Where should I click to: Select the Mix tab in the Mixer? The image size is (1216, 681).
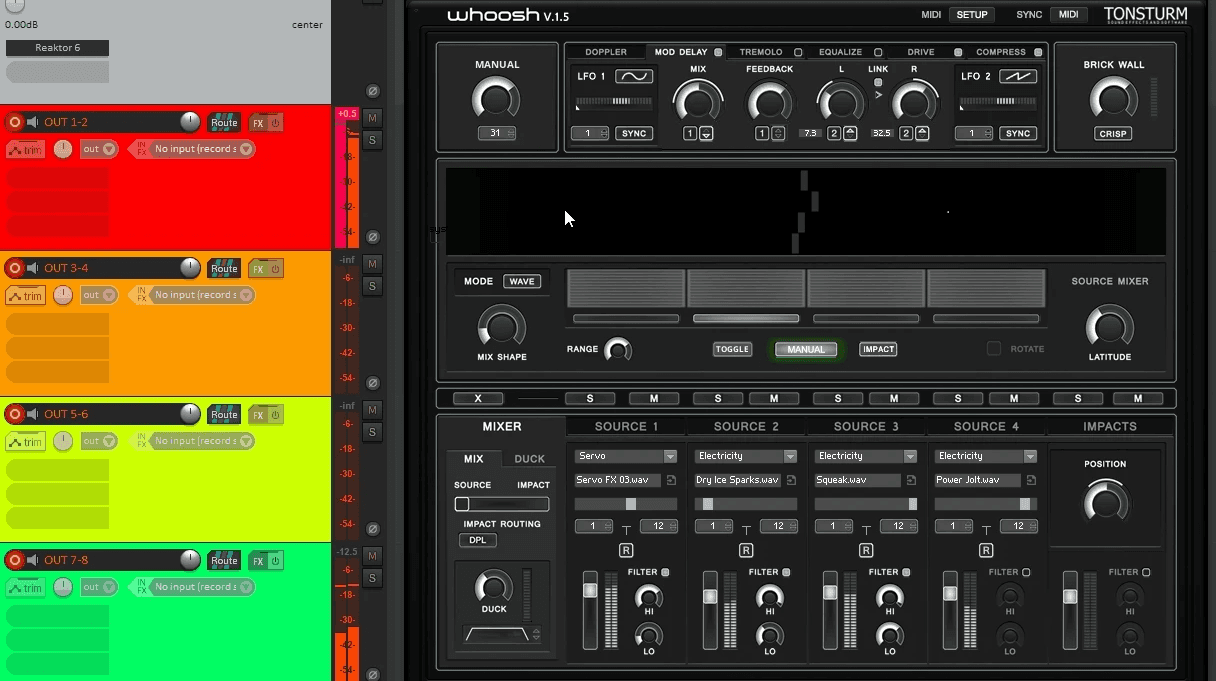474,459
